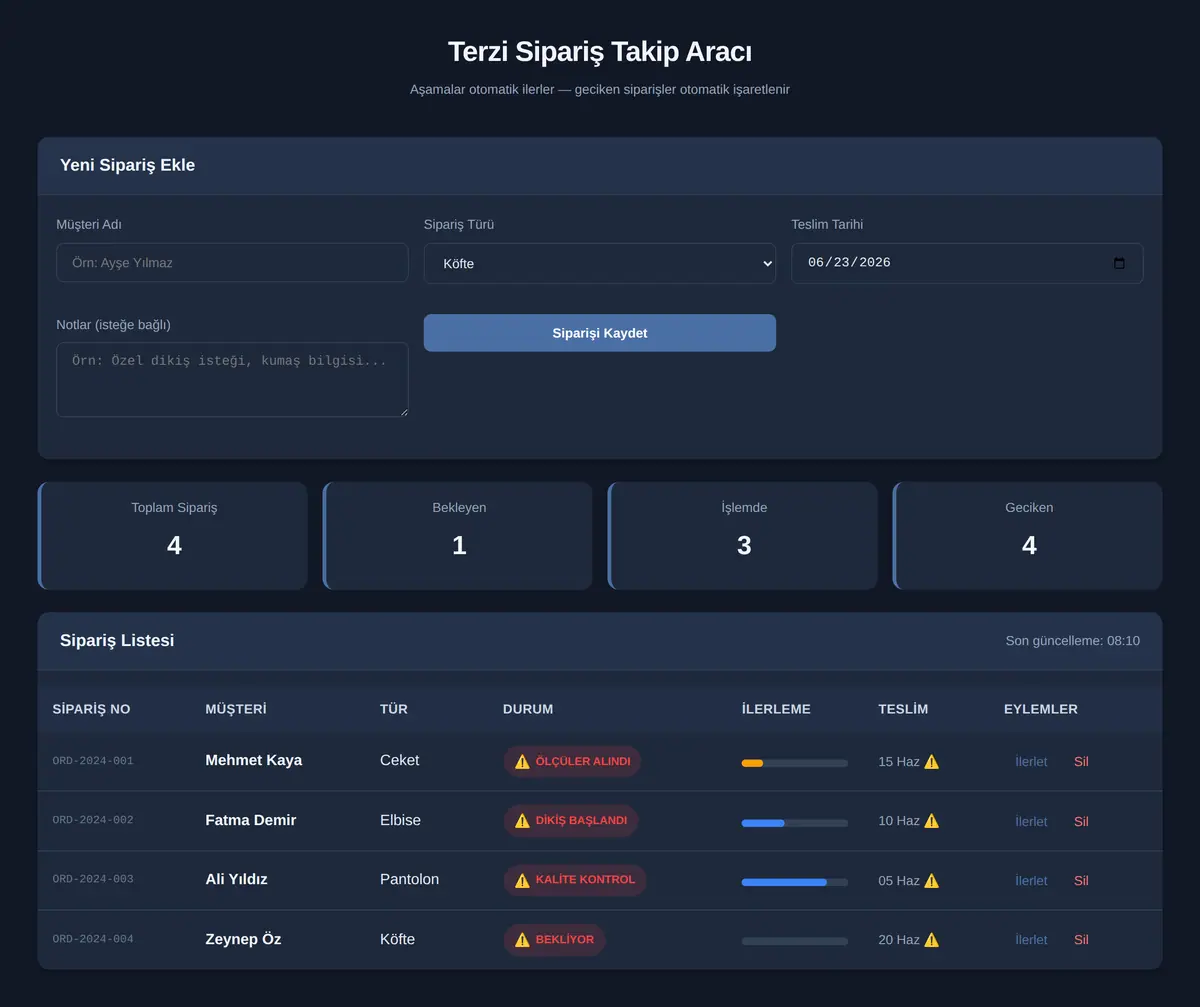
Task: Click order number ORD-2024-002
Action: coord(93,820)
